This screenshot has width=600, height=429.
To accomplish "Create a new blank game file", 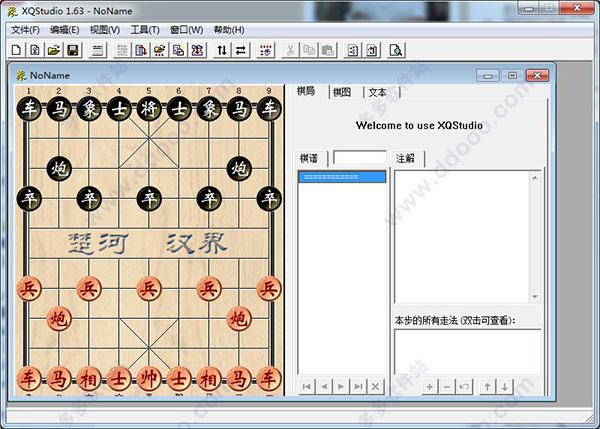I will click(x=16, y=50).
